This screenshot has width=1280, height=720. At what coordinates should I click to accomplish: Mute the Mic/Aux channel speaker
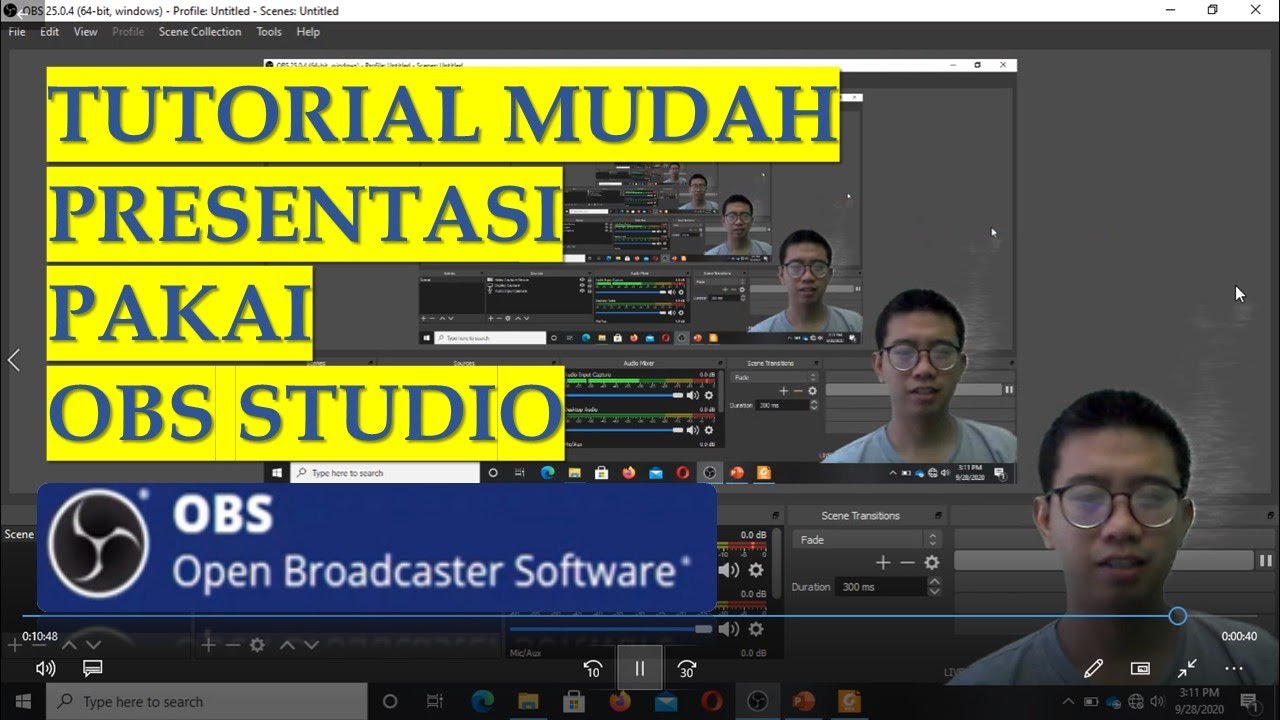point(730,629)
